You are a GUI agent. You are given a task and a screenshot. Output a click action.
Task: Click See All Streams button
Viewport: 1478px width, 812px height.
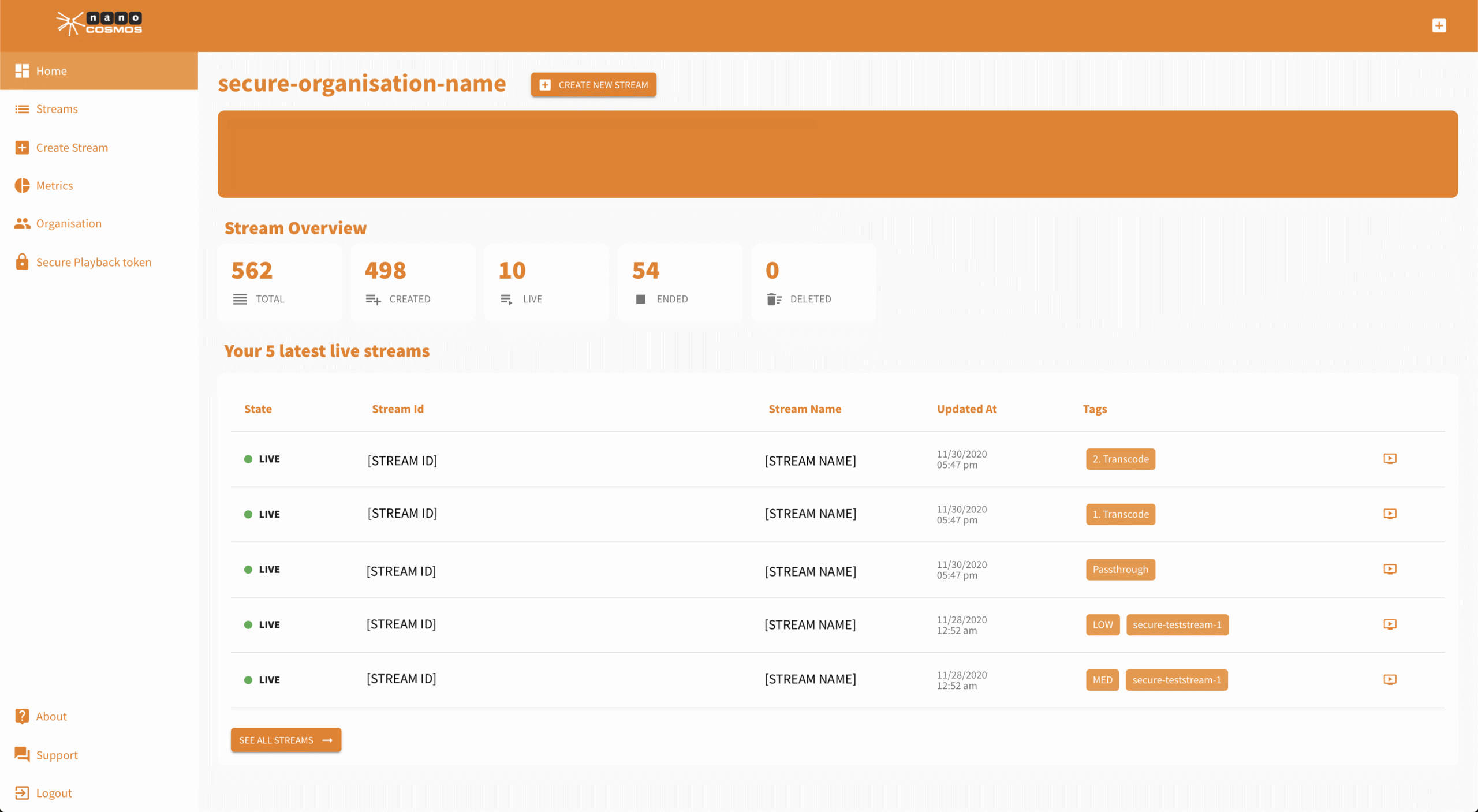[286, 740]
